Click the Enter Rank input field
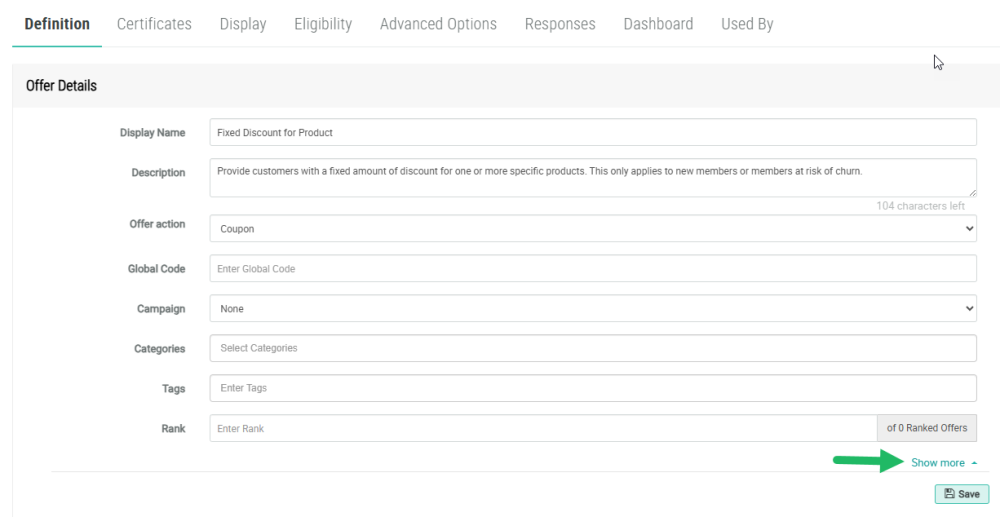The width and height of the screenshot is (1000, 517). (x=542, y=428)
